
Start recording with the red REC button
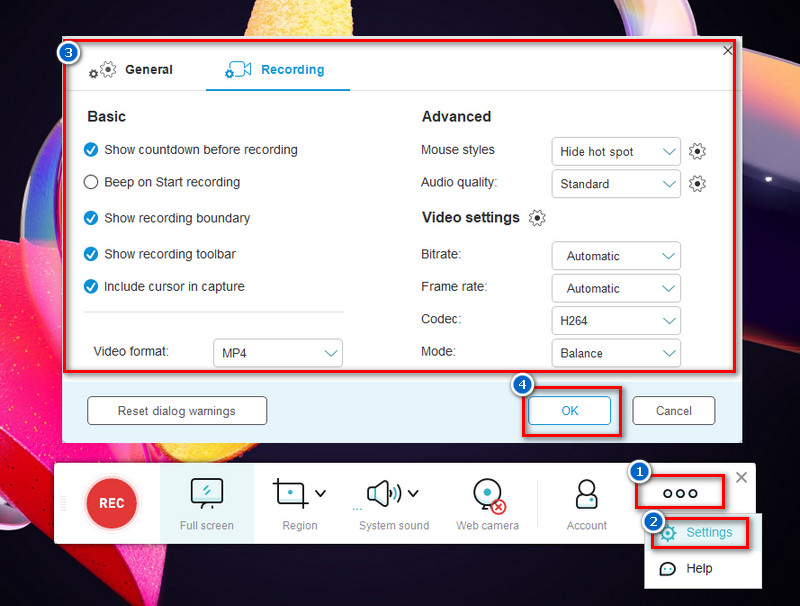[111, 503]
